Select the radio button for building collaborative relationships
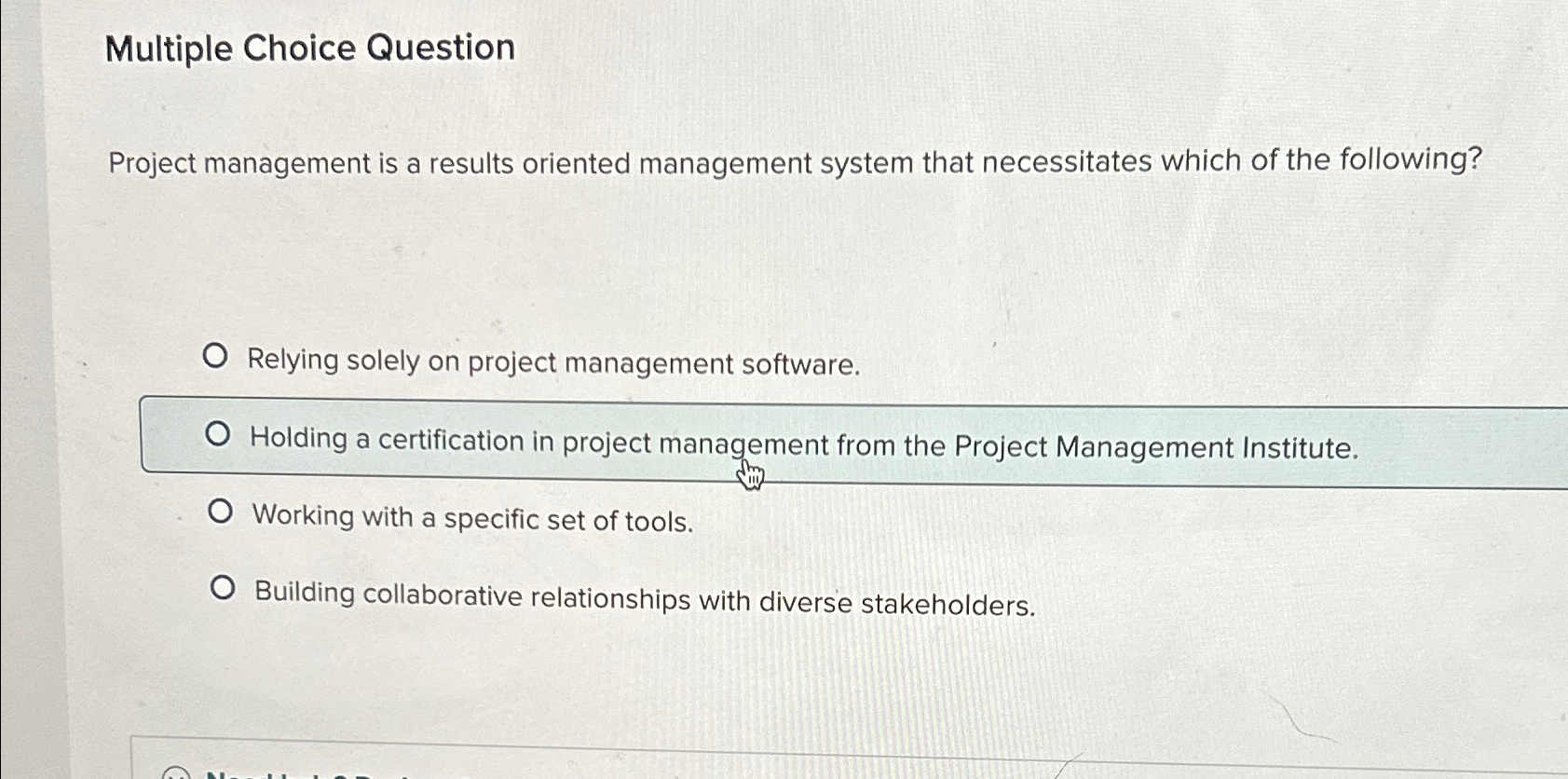 pyautogui.click(x=224, y=588)
